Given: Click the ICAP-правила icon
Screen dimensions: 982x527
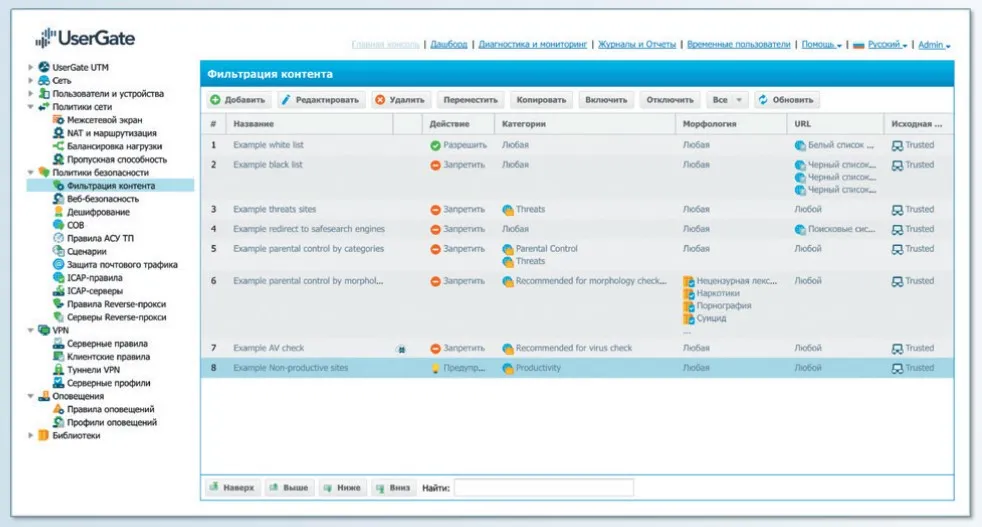Looking at the screenshot, I should coord(58,278).
